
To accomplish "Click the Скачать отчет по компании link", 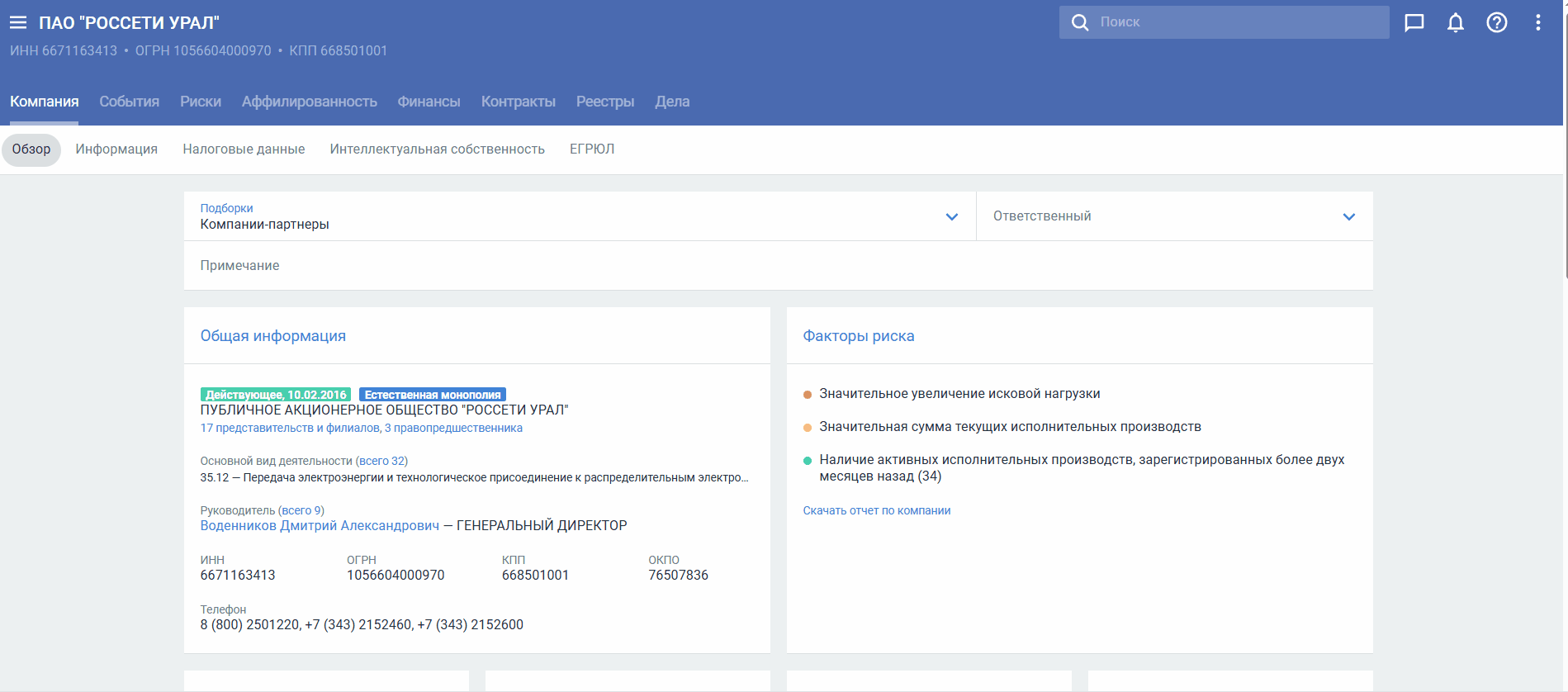I will pos(876,510).
